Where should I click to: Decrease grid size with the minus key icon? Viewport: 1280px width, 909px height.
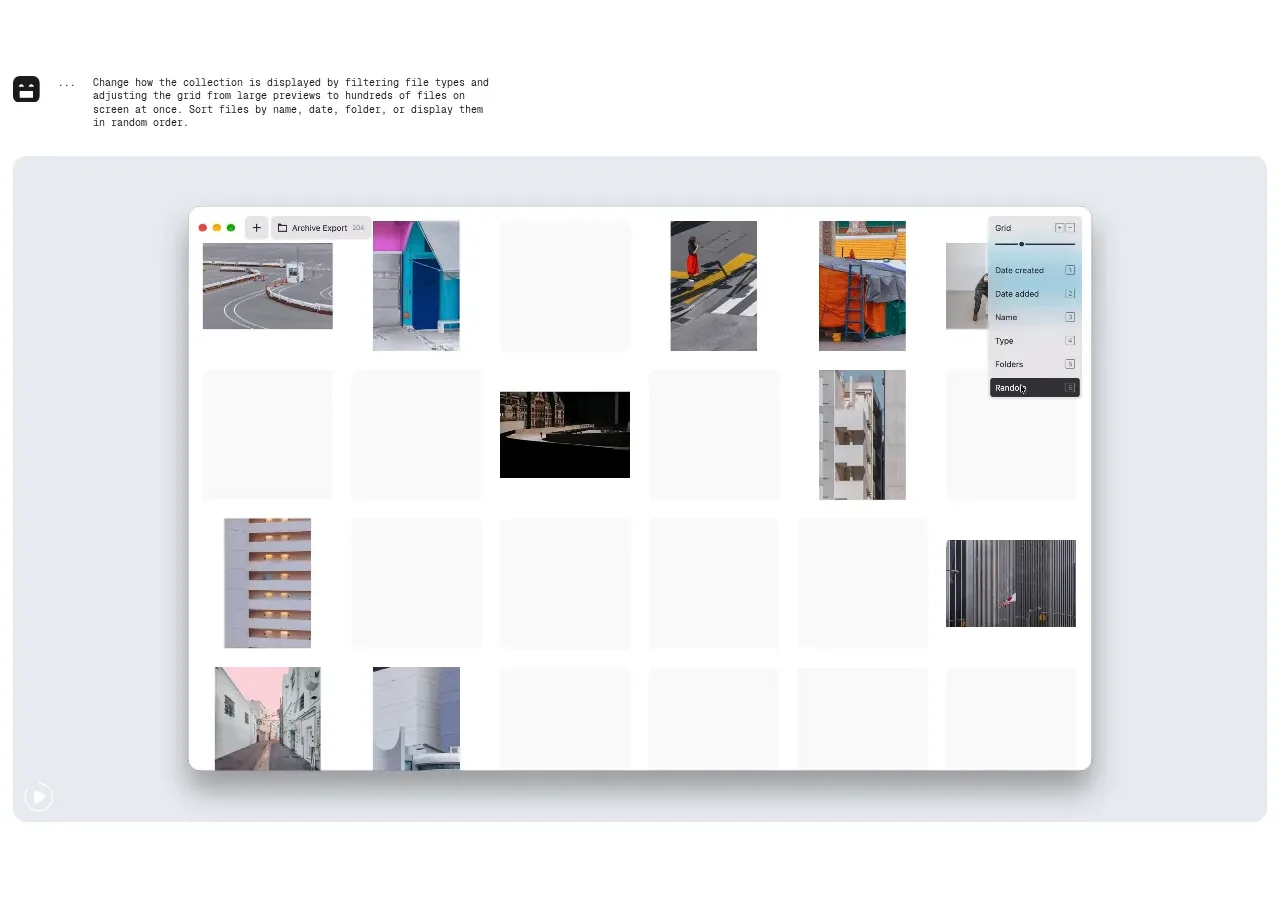pyautogui.click(x=1070, y=228)
